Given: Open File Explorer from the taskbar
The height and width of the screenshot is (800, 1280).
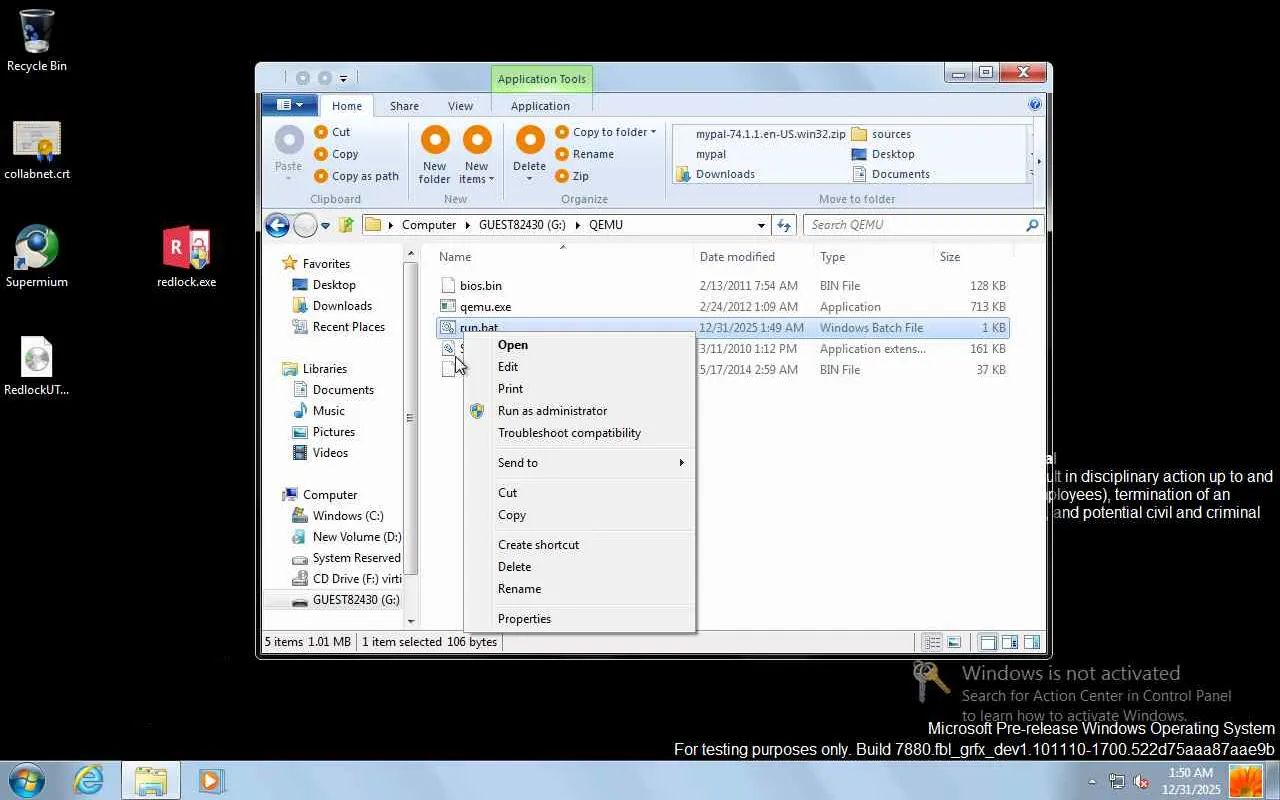Looking at the screenshot, I should tap(150, 780).
